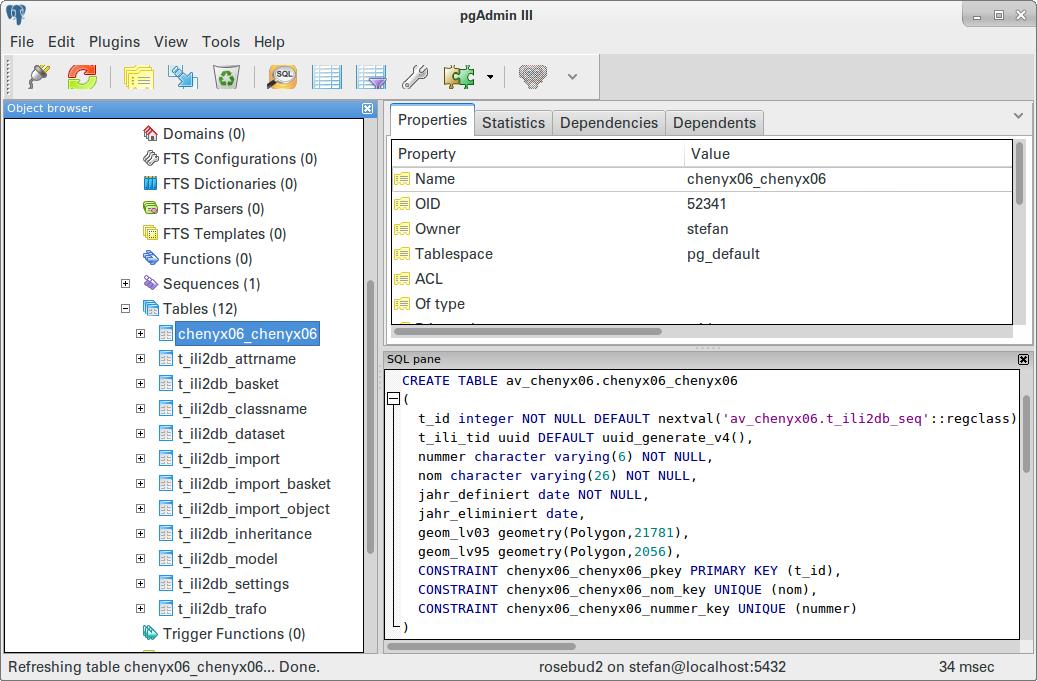Viewport: 1037px width, 681px height.
Task: Open the Plugins menu
Action: (114, 42)
